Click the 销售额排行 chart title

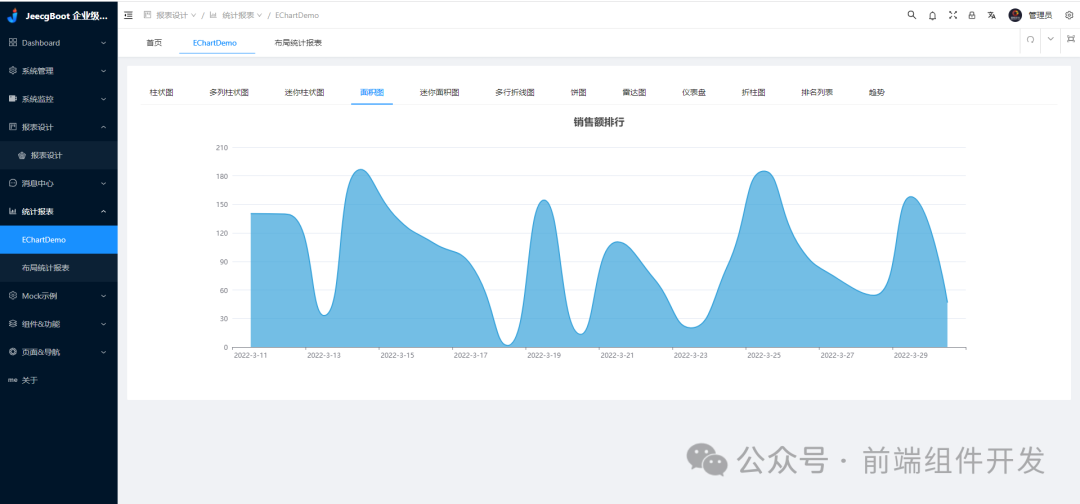599,123
